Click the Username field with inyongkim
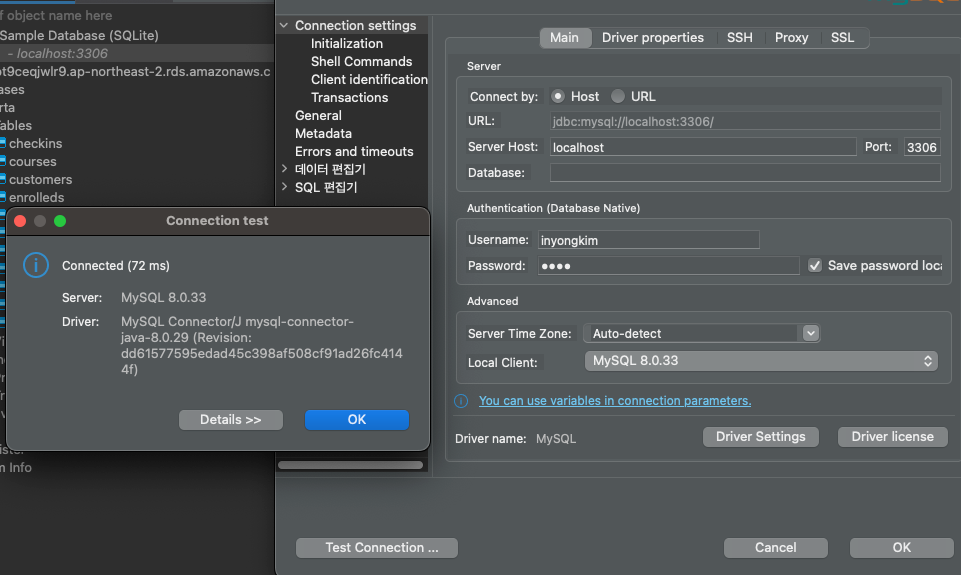This screenshot has width=961, height=575. [x=648, y=240]
